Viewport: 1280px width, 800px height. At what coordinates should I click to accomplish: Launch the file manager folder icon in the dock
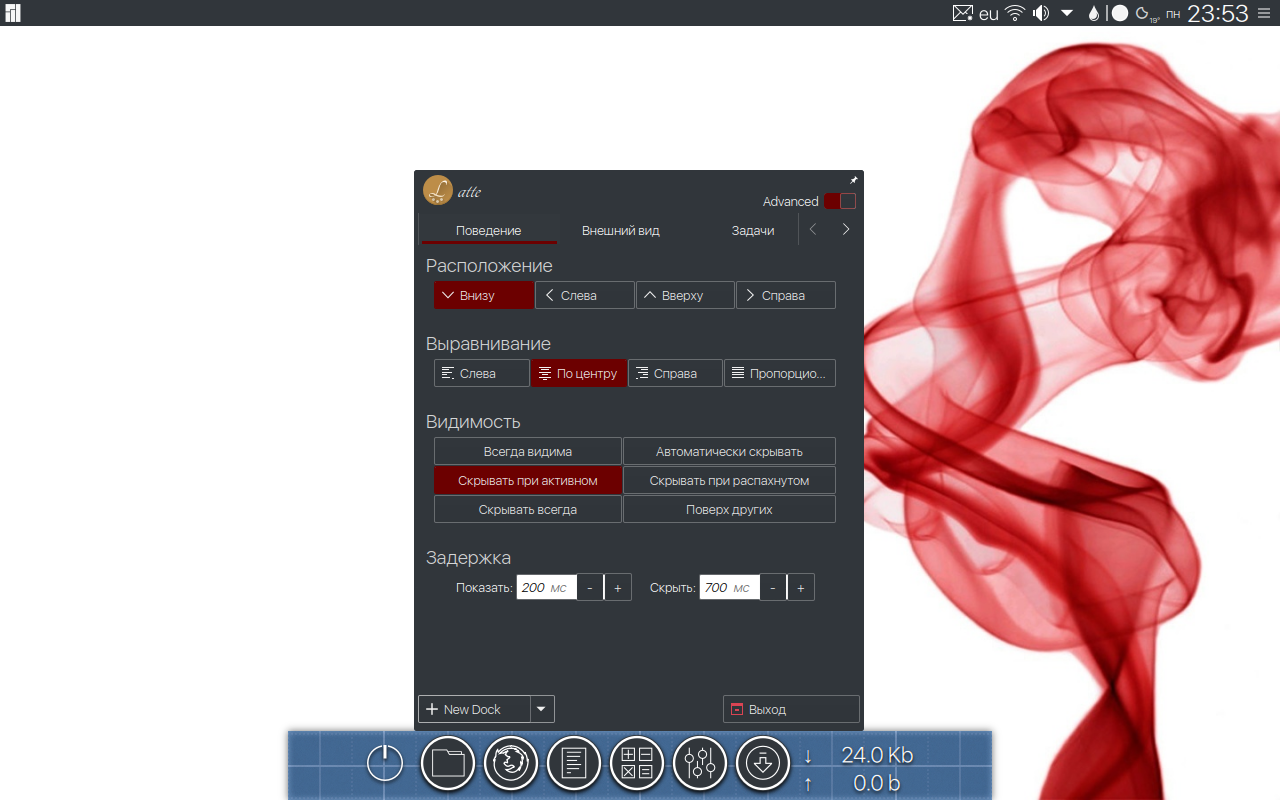(x=448, y=764)
